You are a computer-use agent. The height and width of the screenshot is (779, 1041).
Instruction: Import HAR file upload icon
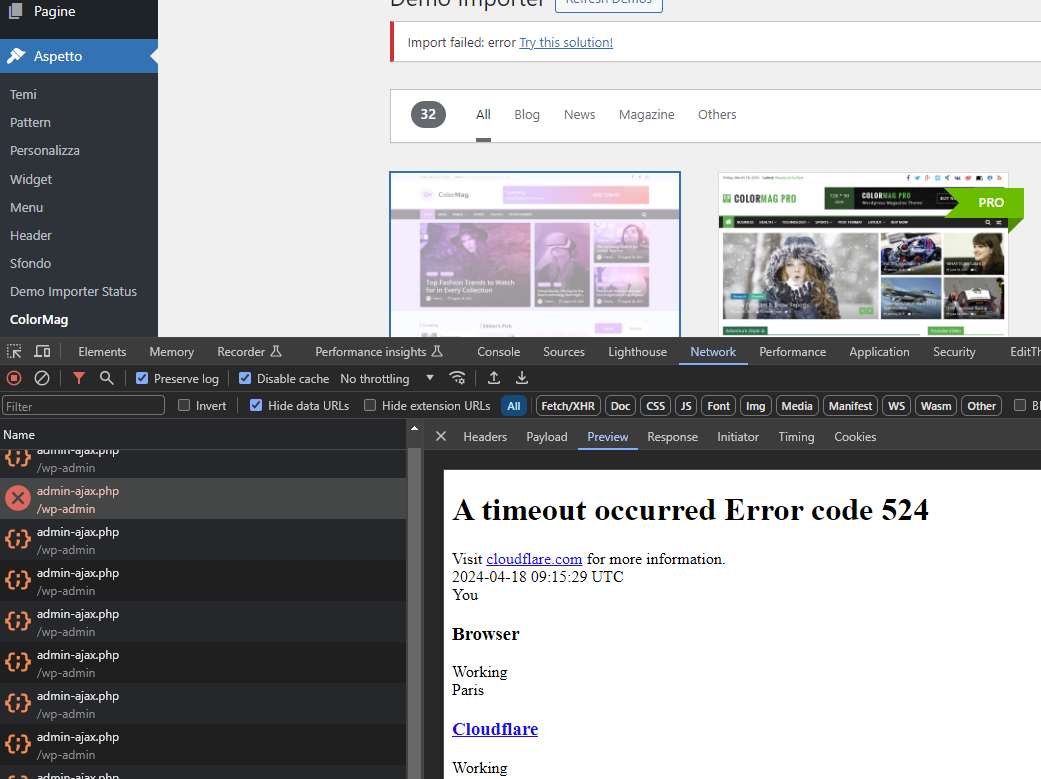(494, 379)
